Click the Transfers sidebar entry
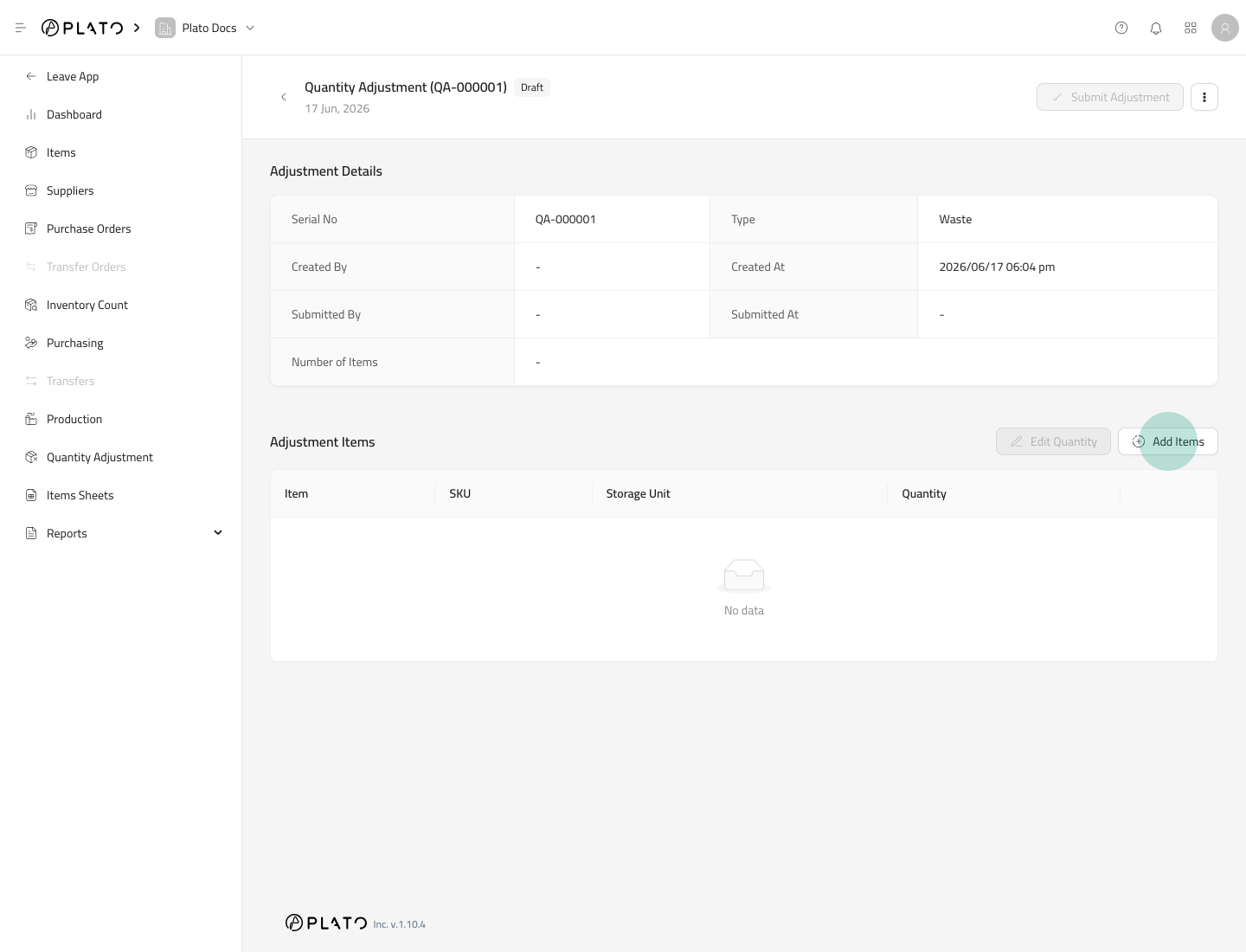Viewport: 1246px width, 952px height. (x=71, y=381)
